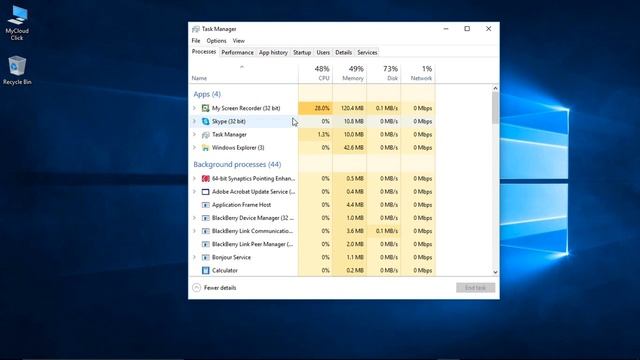This screenshot has width=640, height=360.
Task: Switch to the Startup tab
Action: pos(302,53)
